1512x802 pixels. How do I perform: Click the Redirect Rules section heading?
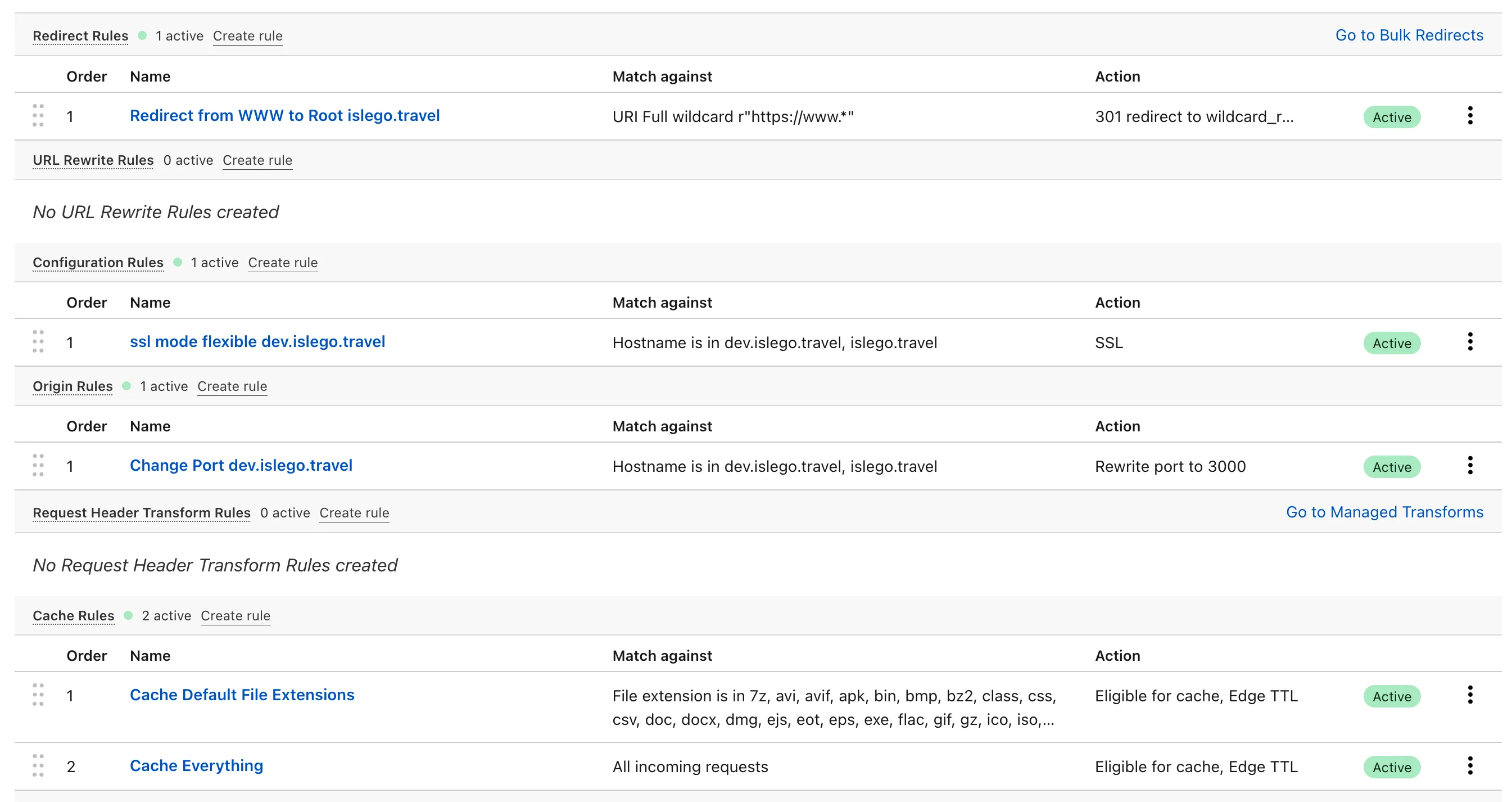80,36
